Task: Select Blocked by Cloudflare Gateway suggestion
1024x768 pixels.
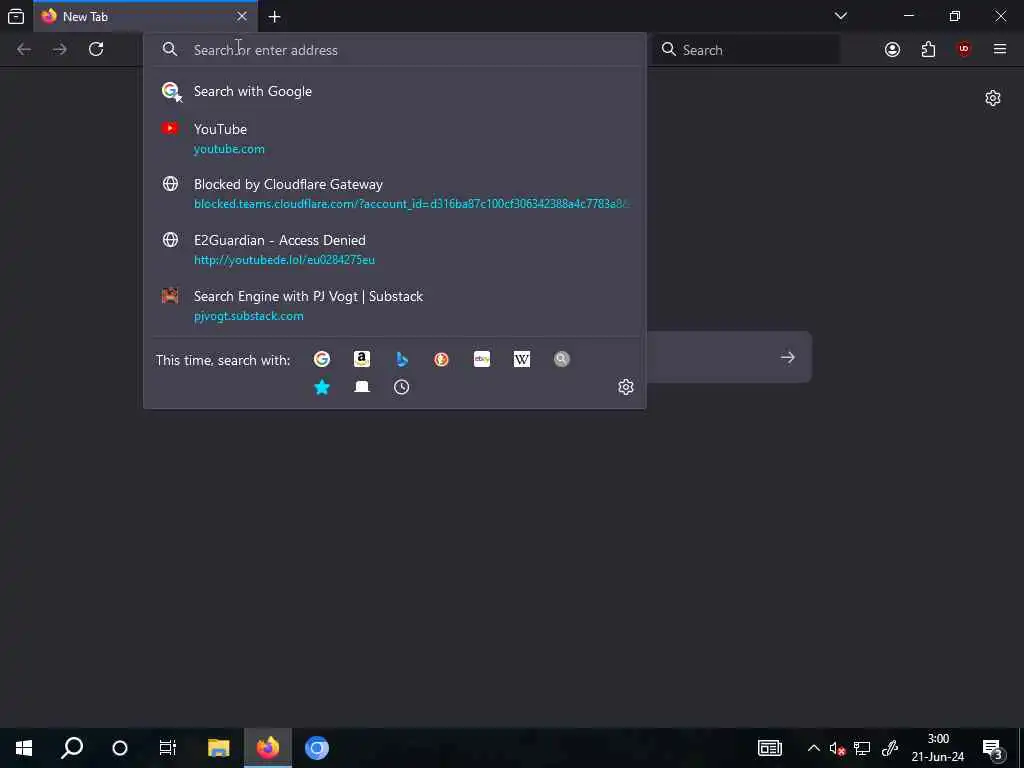Action: (x=394, y=193)
